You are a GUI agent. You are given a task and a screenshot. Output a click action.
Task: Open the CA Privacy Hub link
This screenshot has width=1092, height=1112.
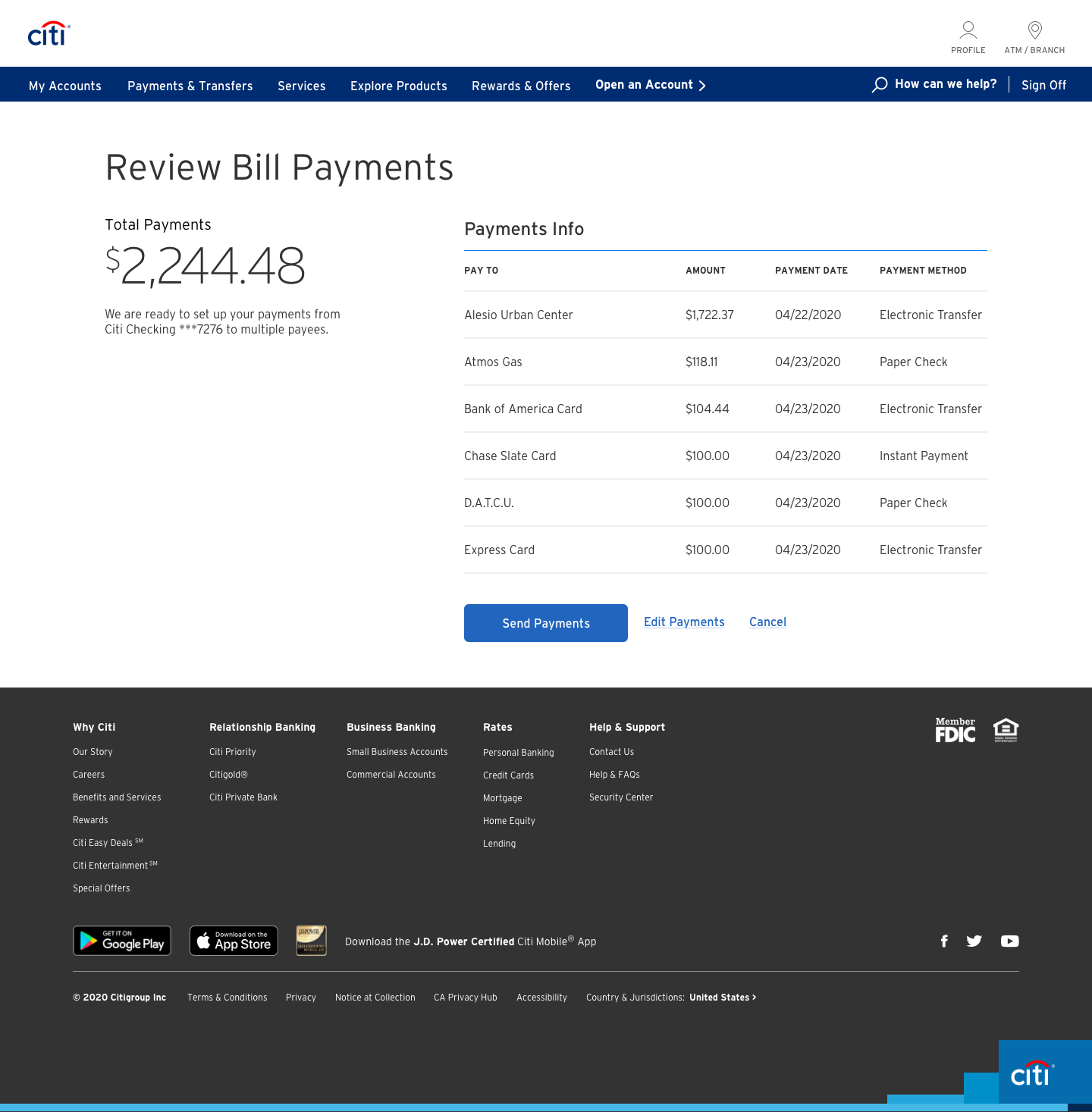coord(466,998)
